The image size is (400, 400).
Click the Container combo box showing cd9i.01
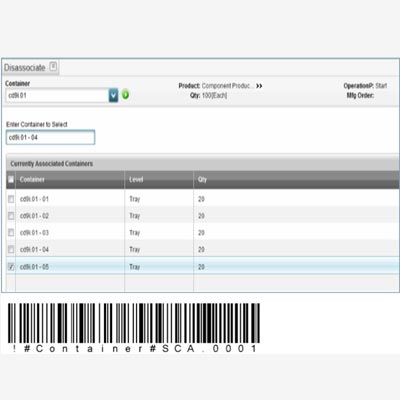[x=62, y=96]
